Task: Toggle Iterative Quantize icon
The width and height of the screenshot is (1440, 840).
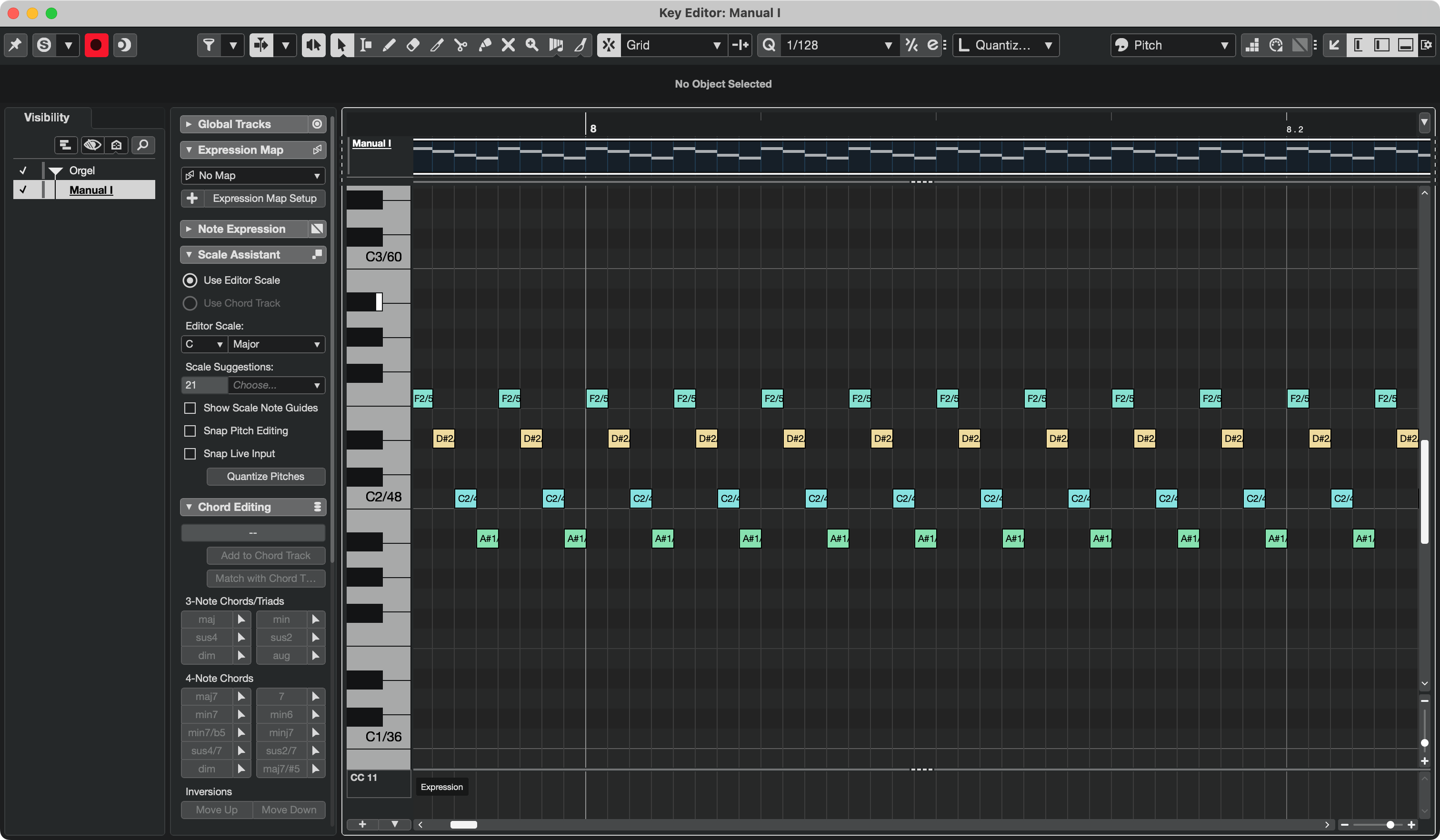Action: pyautogui.click(x=911, y=45)
